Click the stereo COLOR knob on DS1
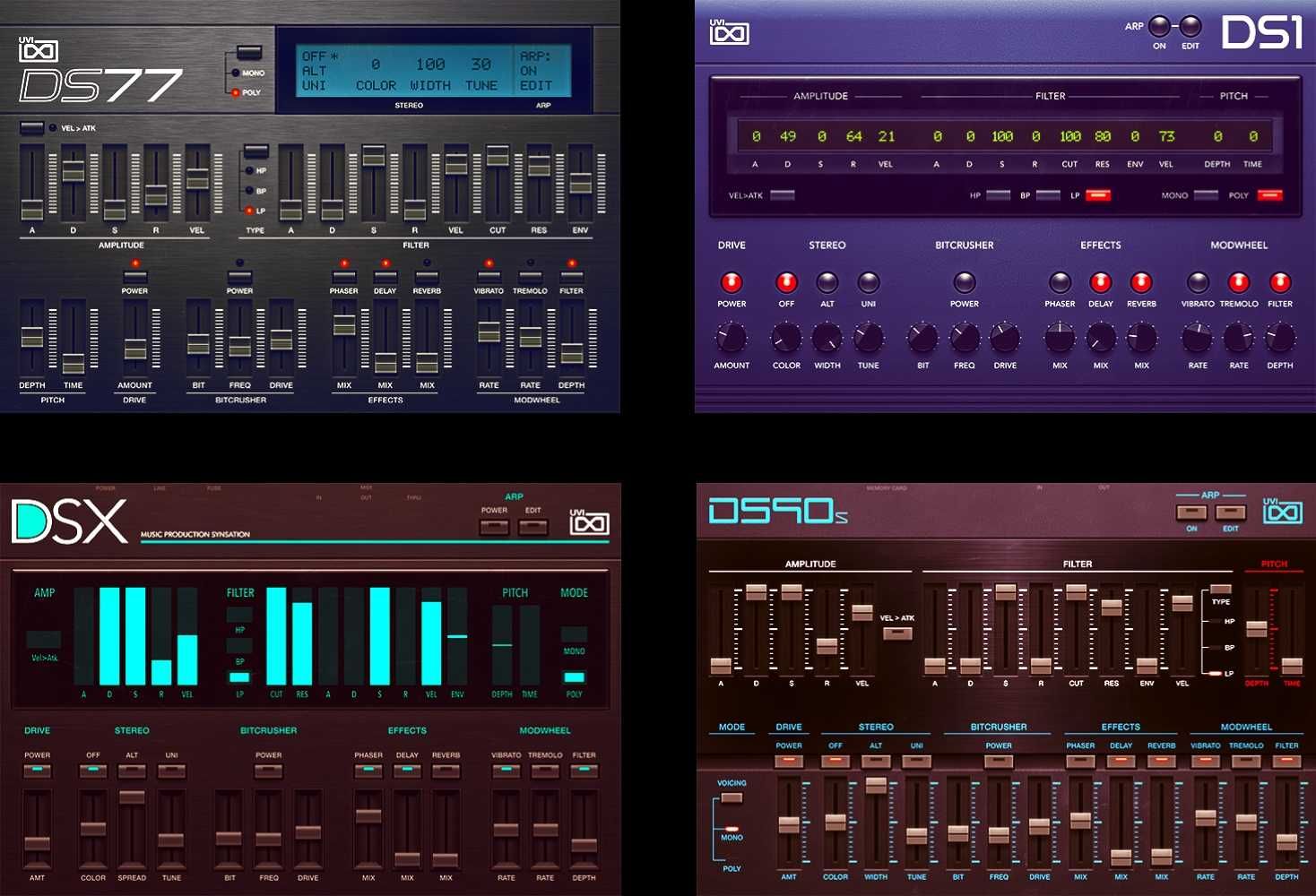 click(x=786, y=338)
